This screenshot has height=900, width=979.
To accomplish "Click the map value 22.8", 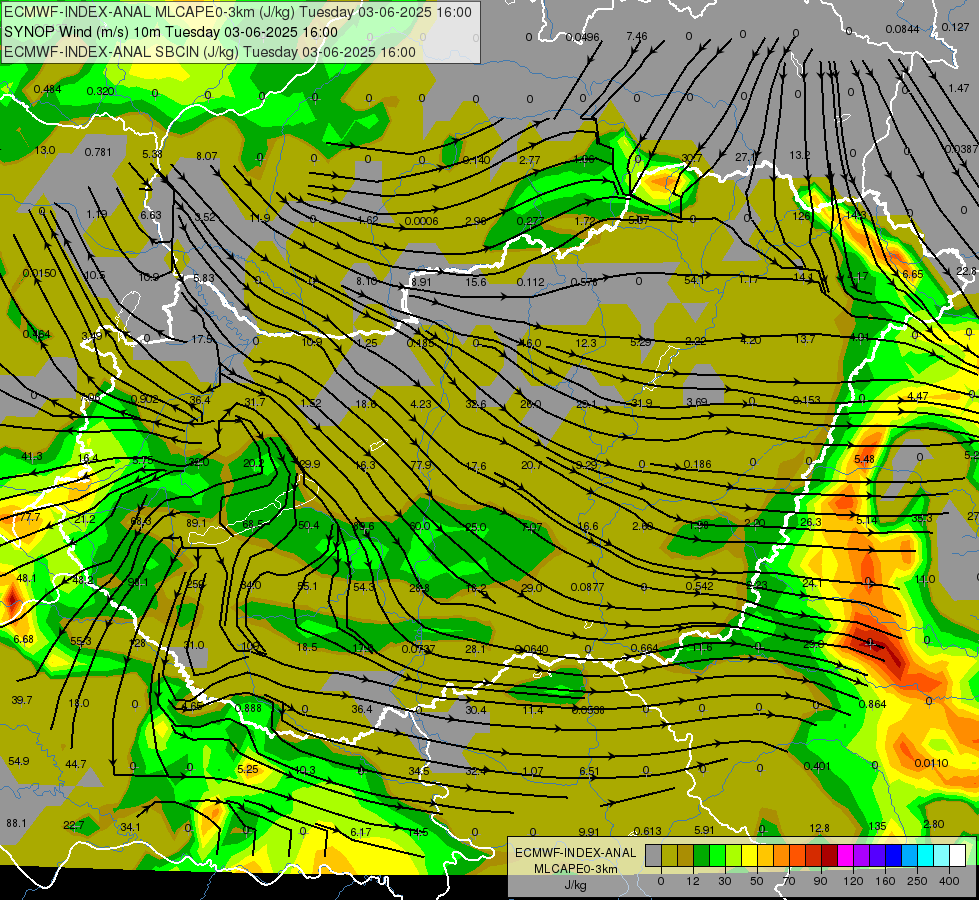I will (967, 271).
